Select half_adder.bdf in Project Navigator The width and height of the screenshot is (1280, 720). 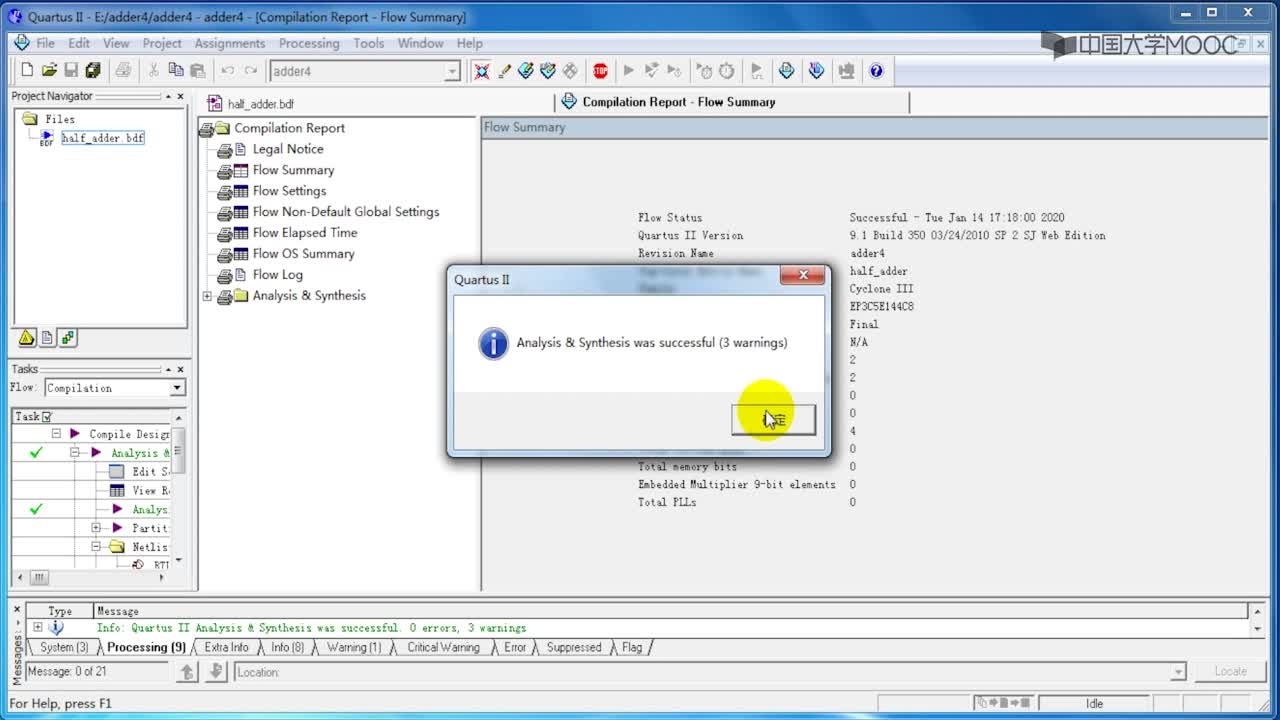(102, 138)
